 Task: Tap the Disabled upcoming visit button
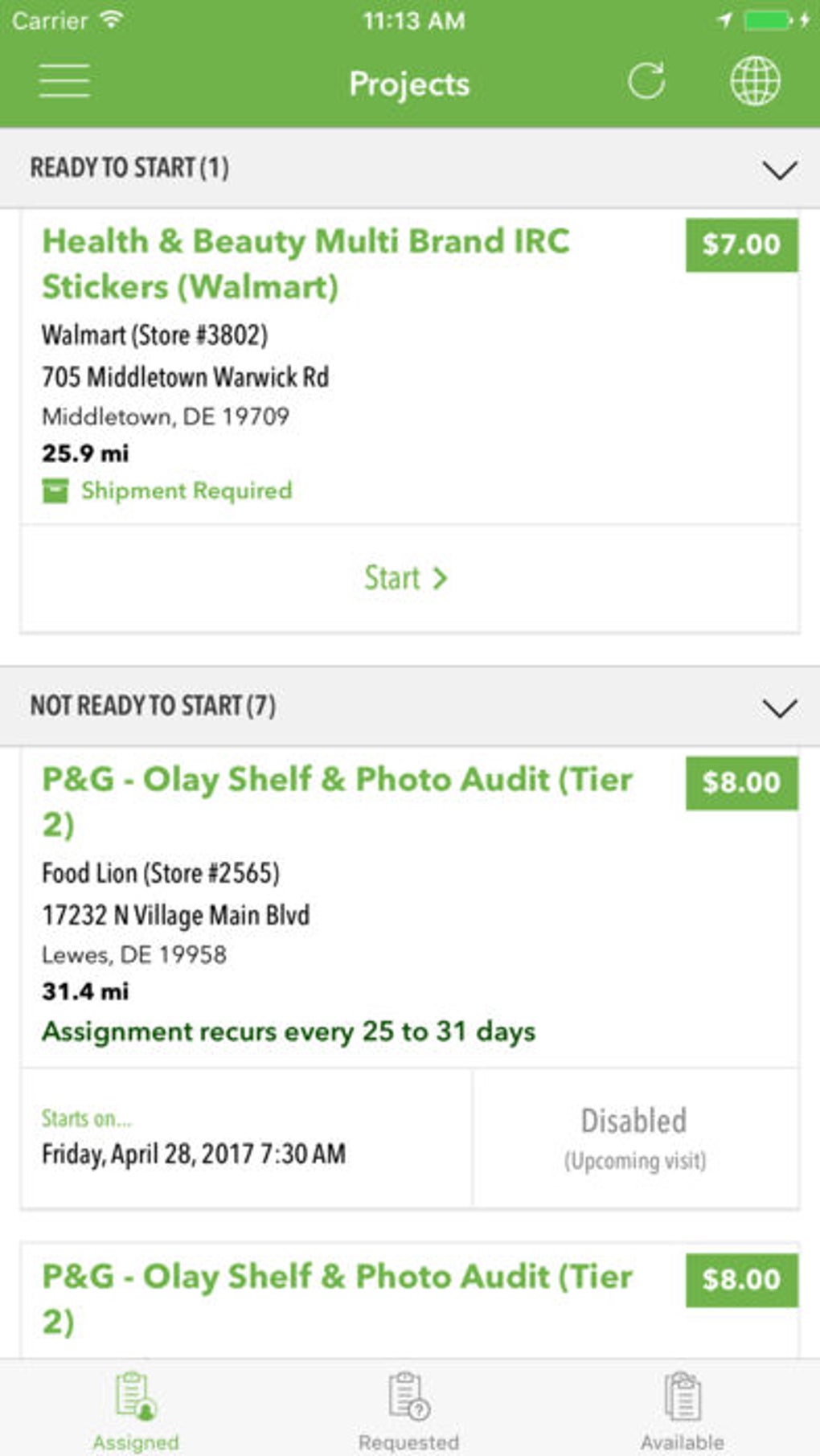[635, 1138]
